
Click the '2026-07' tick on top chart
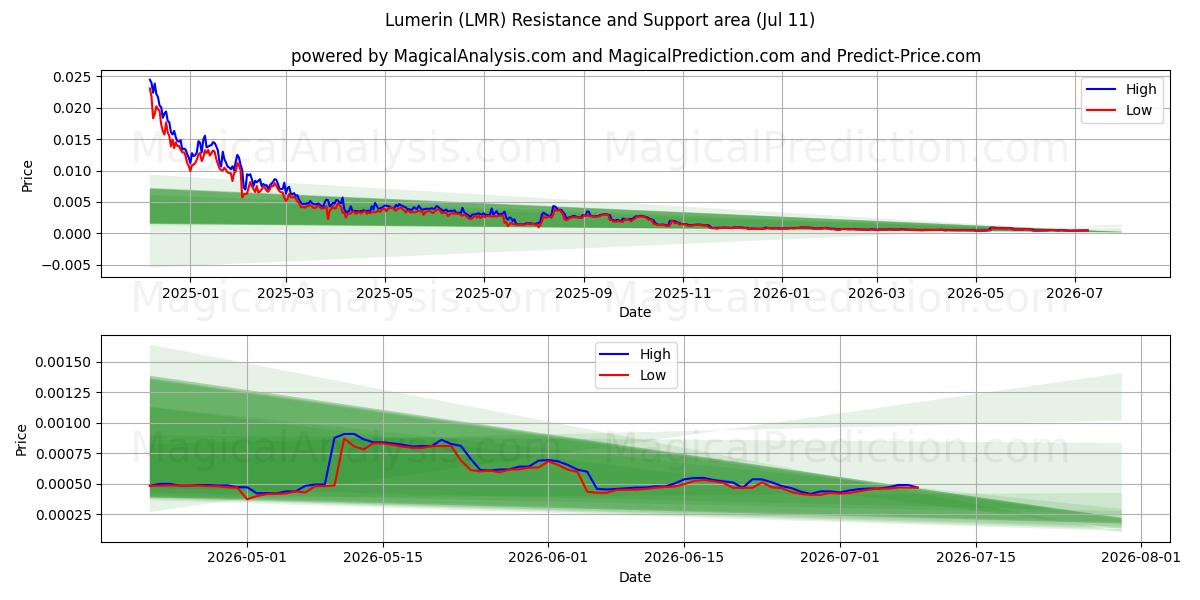point(1075,293)
